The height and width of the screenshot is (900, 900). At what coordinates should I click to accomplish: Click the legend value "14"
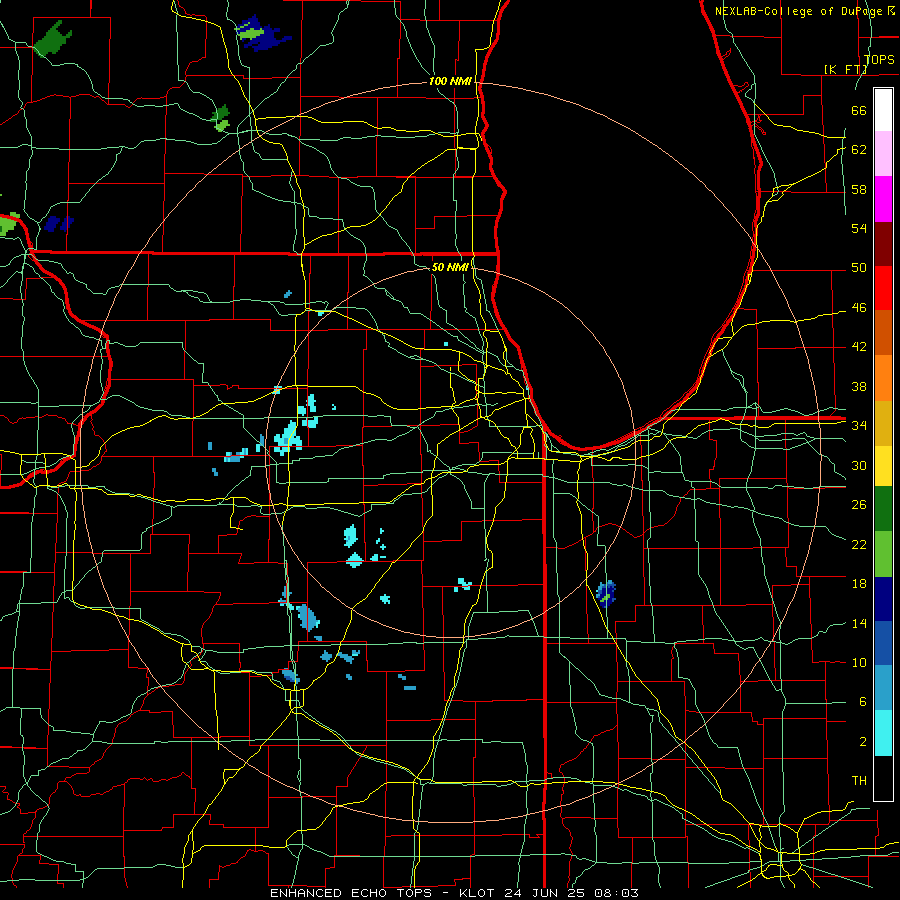(x=859, y=623)
